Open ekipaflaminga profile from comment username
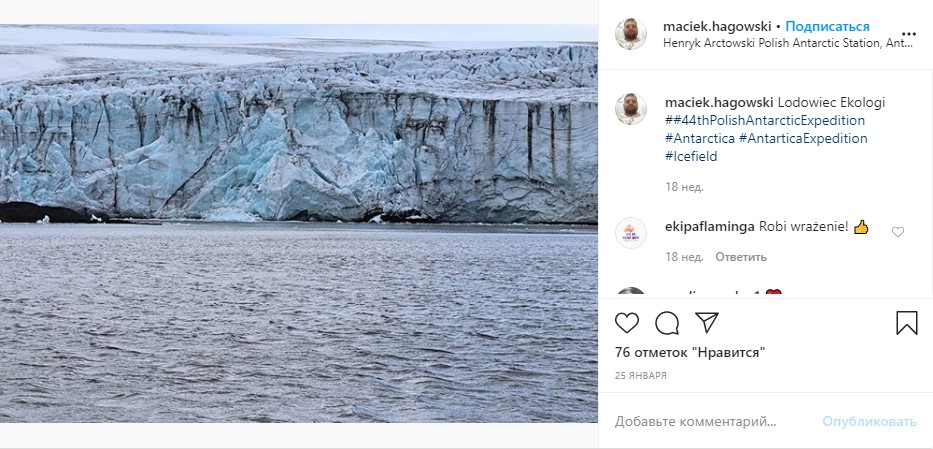Viewport: 933px width, 449px height. coord(709,227)
